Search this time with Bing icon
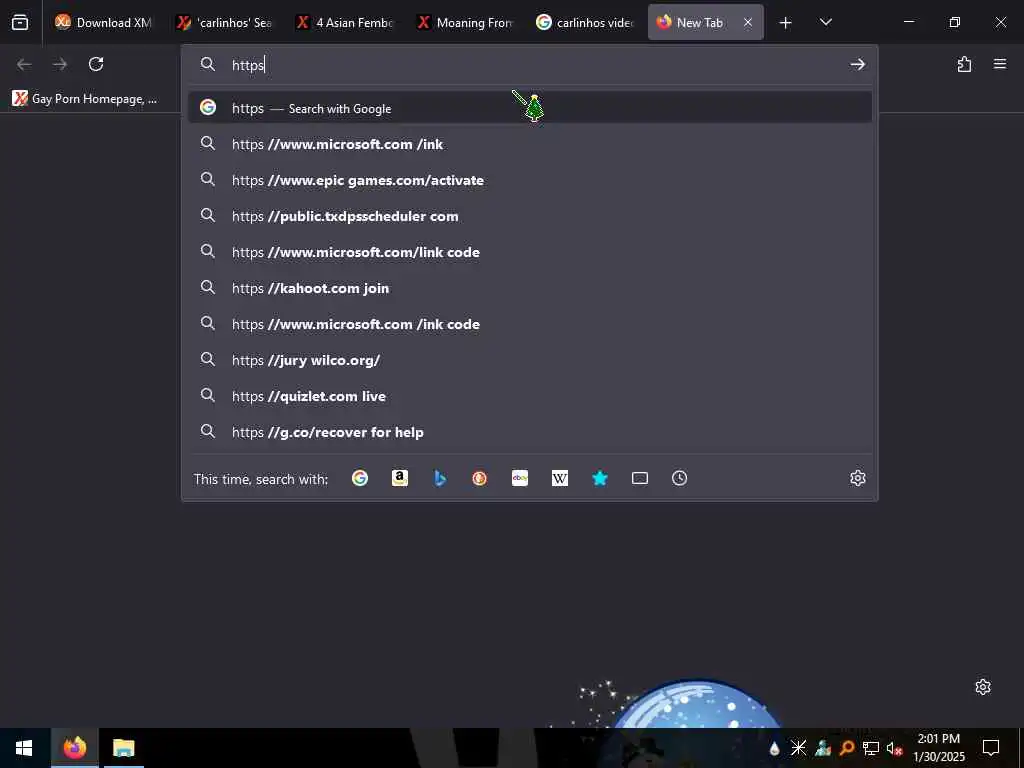1024x768 pixels. (x=440, y=478)
